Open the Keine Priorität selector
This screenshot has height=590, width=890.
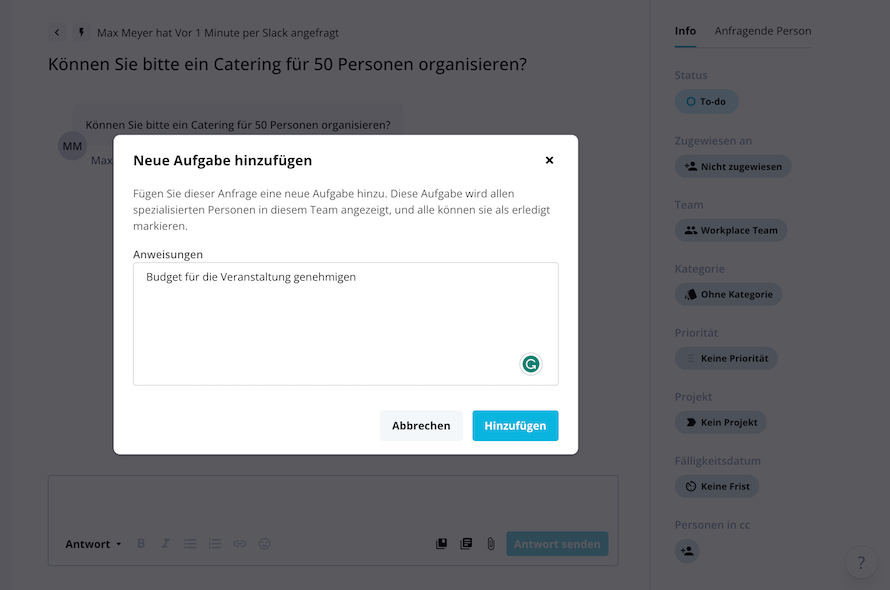coord(726,358)
